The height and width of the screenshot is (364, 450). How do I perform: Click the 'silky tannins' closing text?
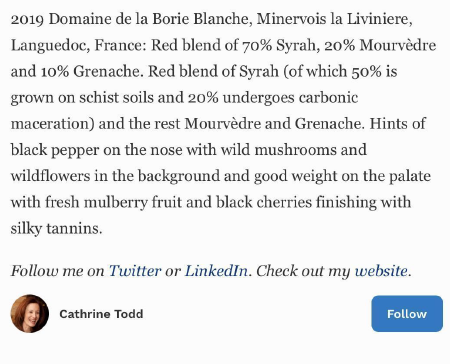tap(56, 229)
